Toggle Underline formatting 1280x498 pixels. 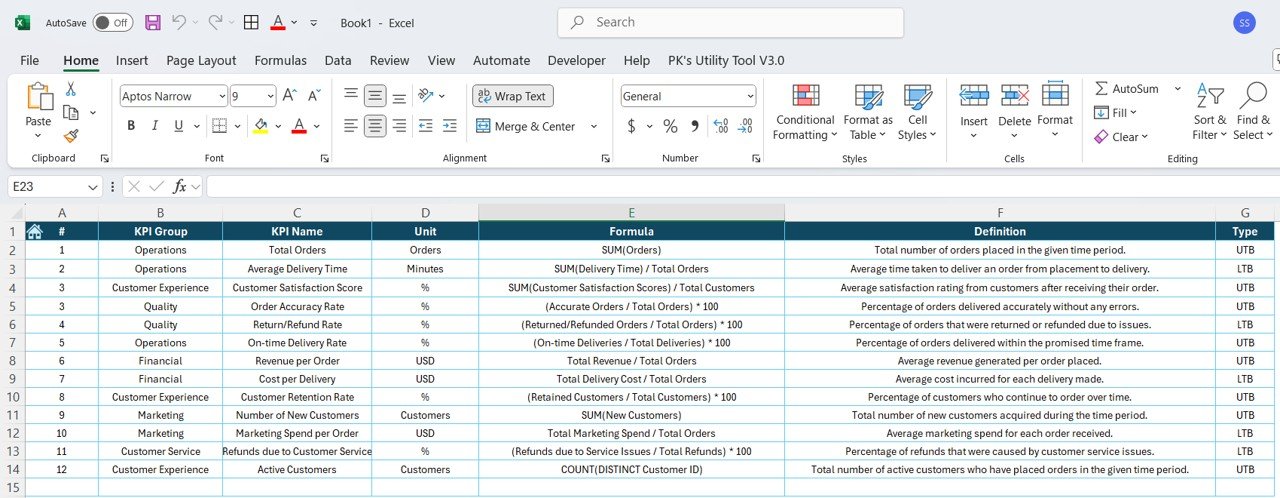click(x=179, y=126)
